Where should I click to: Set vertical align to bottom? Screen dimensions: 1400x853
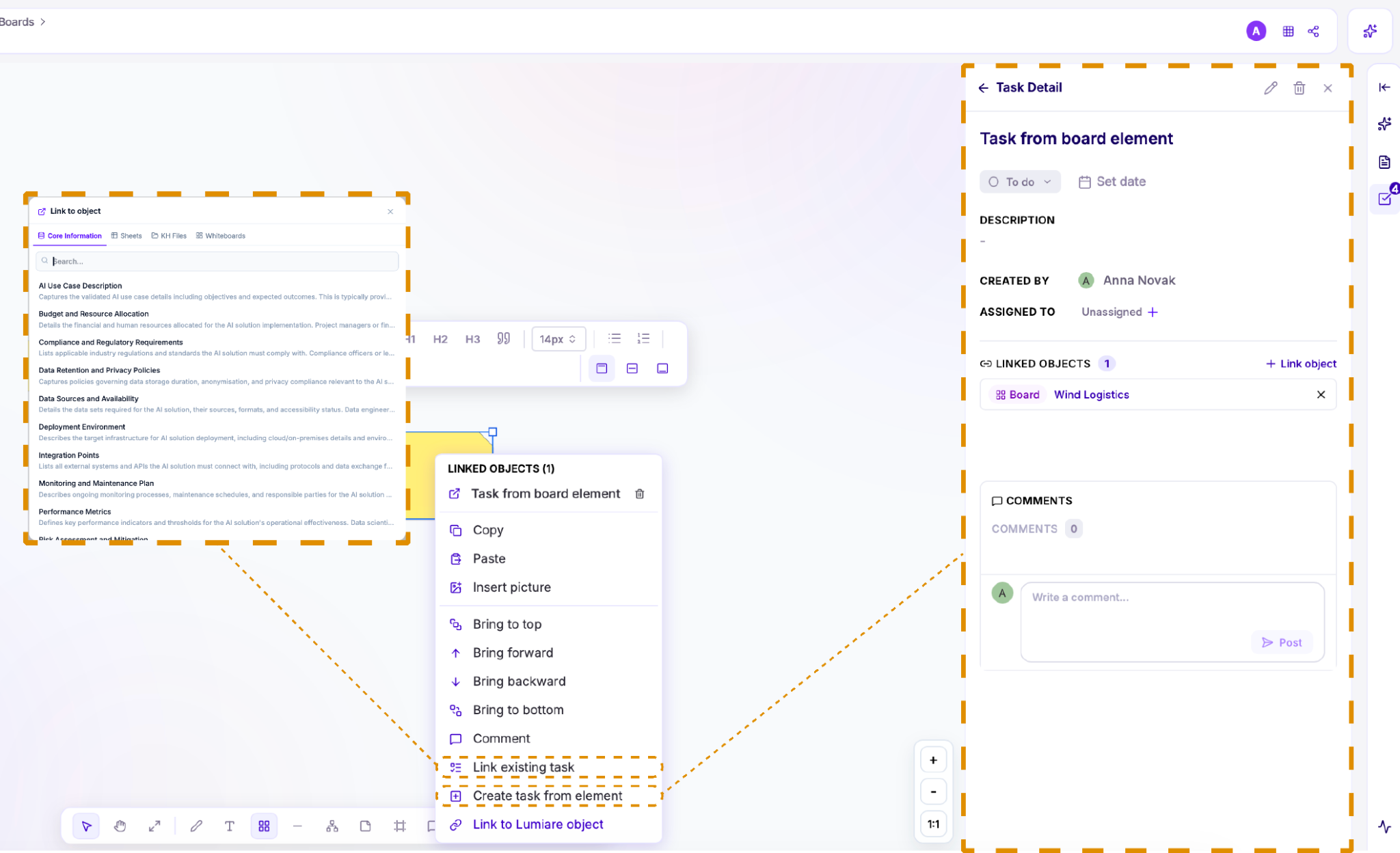[662, 368]
